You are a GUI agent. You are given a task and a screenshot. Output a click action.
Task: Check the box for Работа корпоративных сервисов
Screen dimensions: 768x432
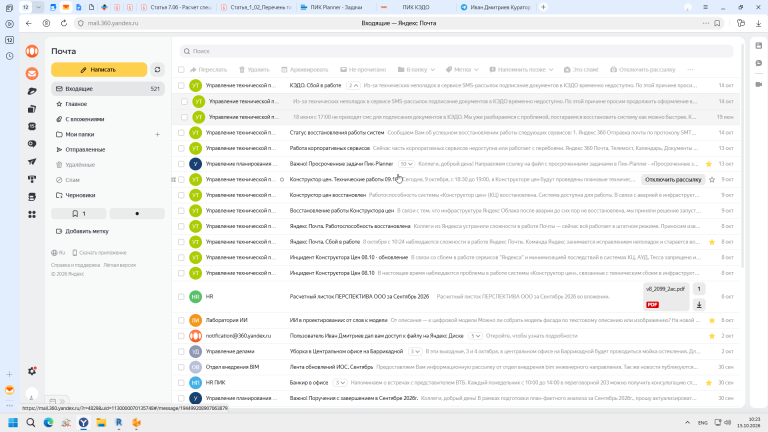pos(181,148)
